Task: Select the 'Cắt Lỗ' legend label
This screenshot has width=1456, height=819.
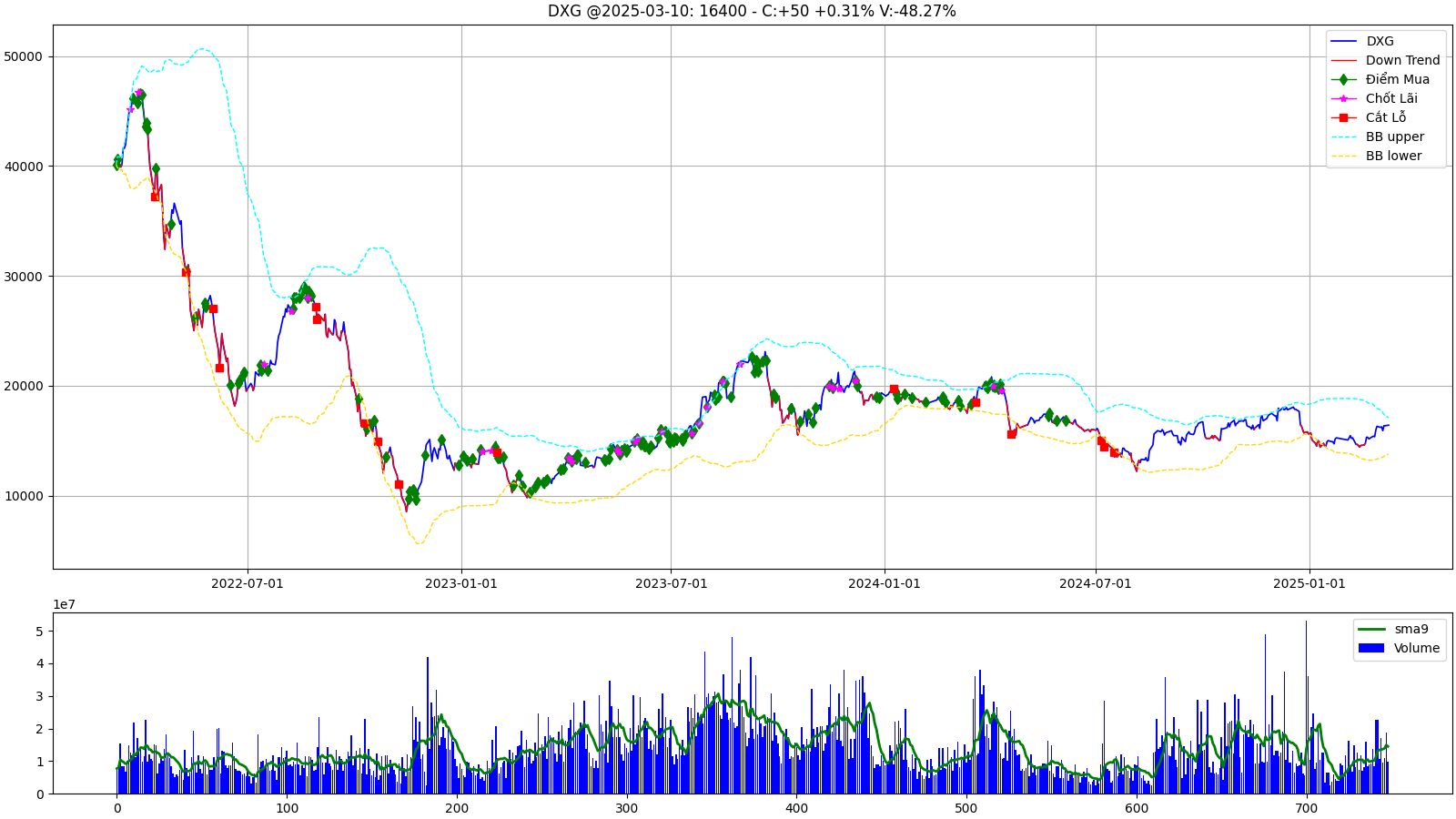Action: [1386, 117]
